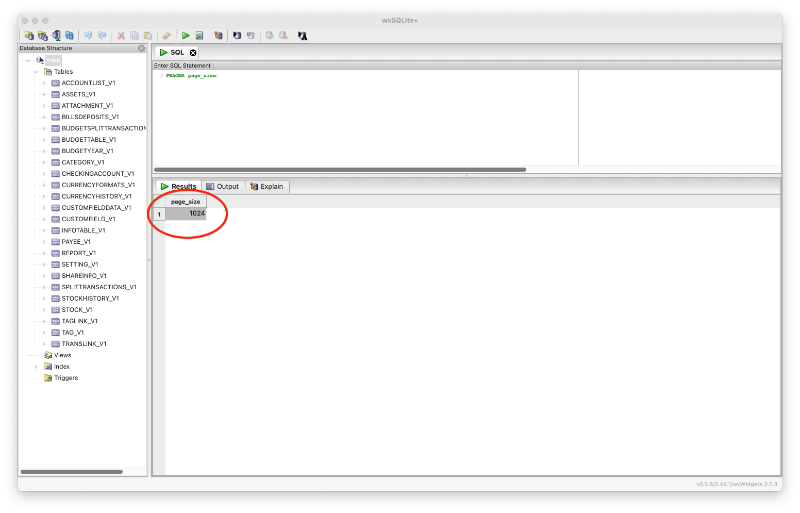Image resolution: width=800 pixels, height=513 pixels.
Task: Select the Triggers tree item
Action: click(x=66, y=378)
